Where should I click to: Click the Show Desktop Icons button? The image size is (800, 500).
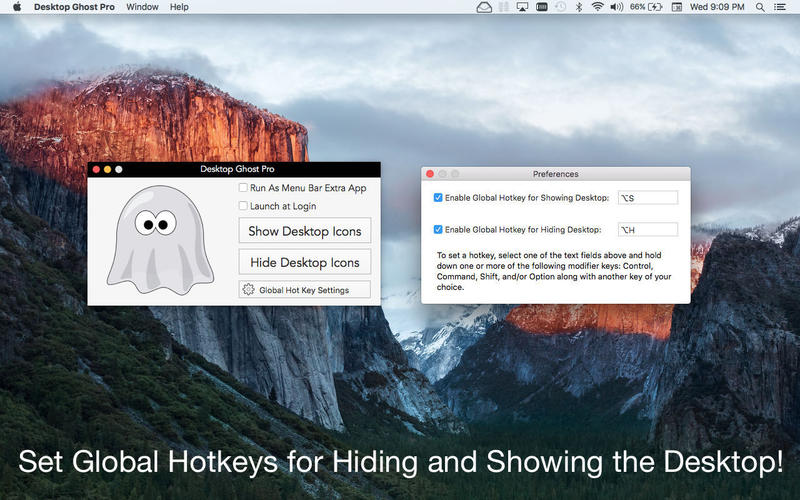305,231
